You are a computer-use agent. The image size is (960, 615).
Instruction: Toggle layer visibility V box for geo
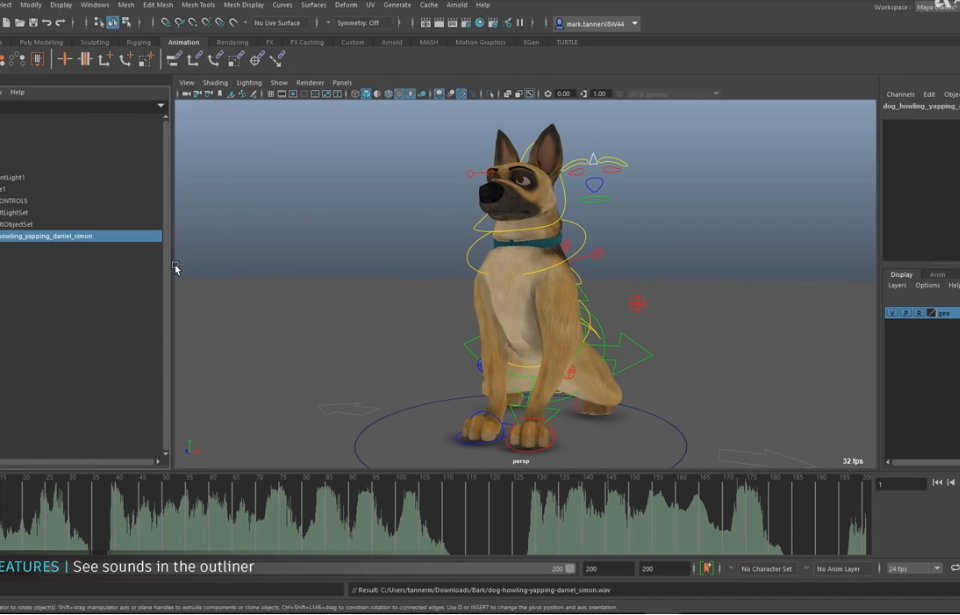pos(891,313)
